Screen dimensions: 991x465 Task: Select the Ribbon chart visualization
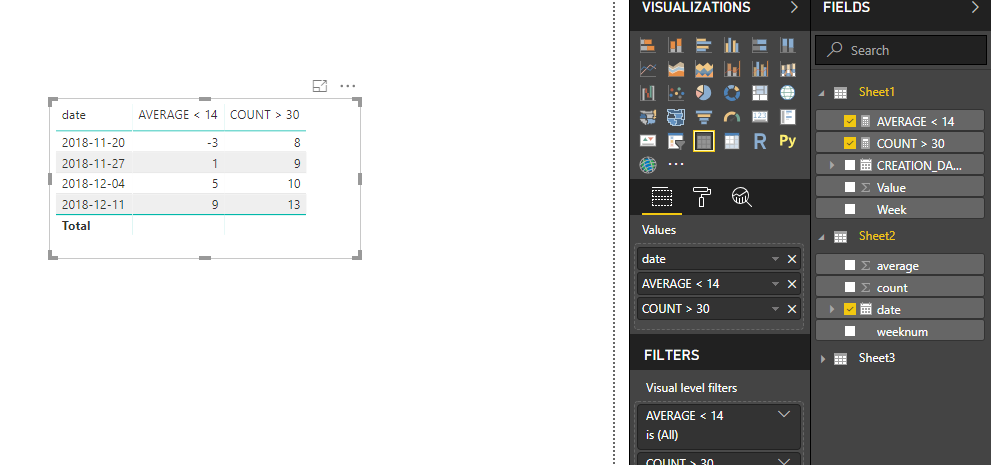(x=787, y=69)
